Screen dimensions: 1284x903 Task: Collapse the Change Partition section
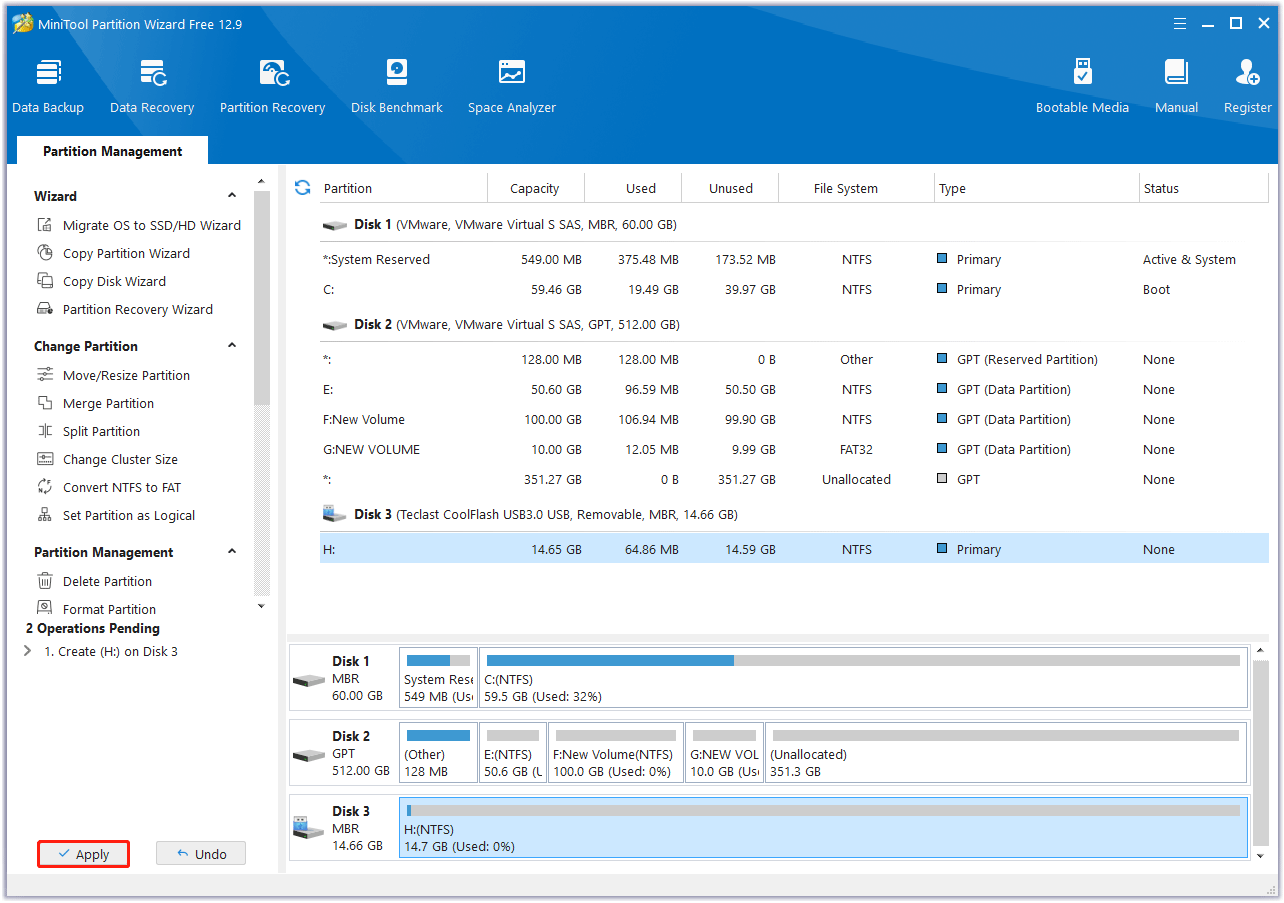[232, 346]
